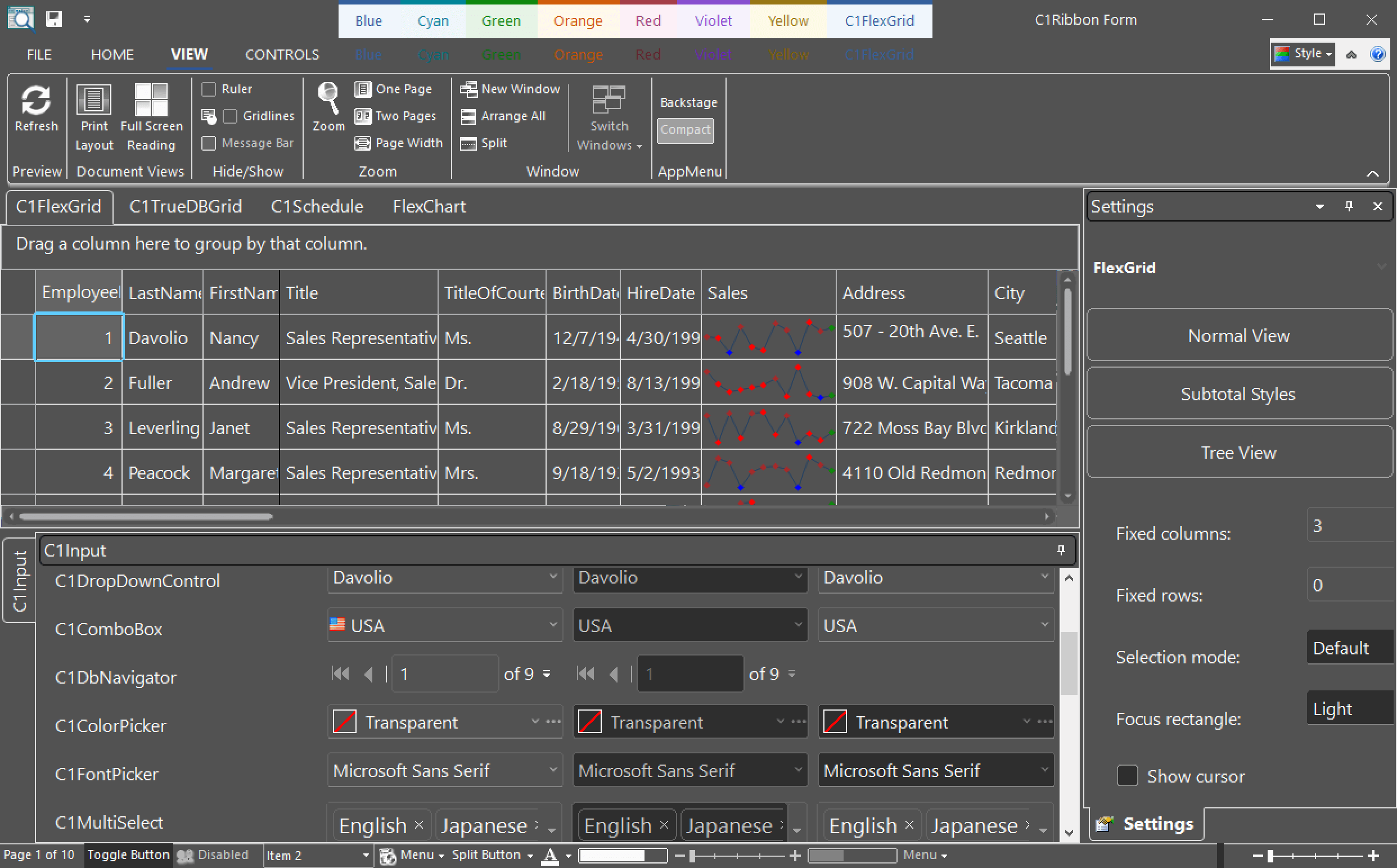Viewport: 1397px width, 868px height.
Task: Open the Split Button dropdown arrow
Action: pyautogui.click(x=530, y=856)
